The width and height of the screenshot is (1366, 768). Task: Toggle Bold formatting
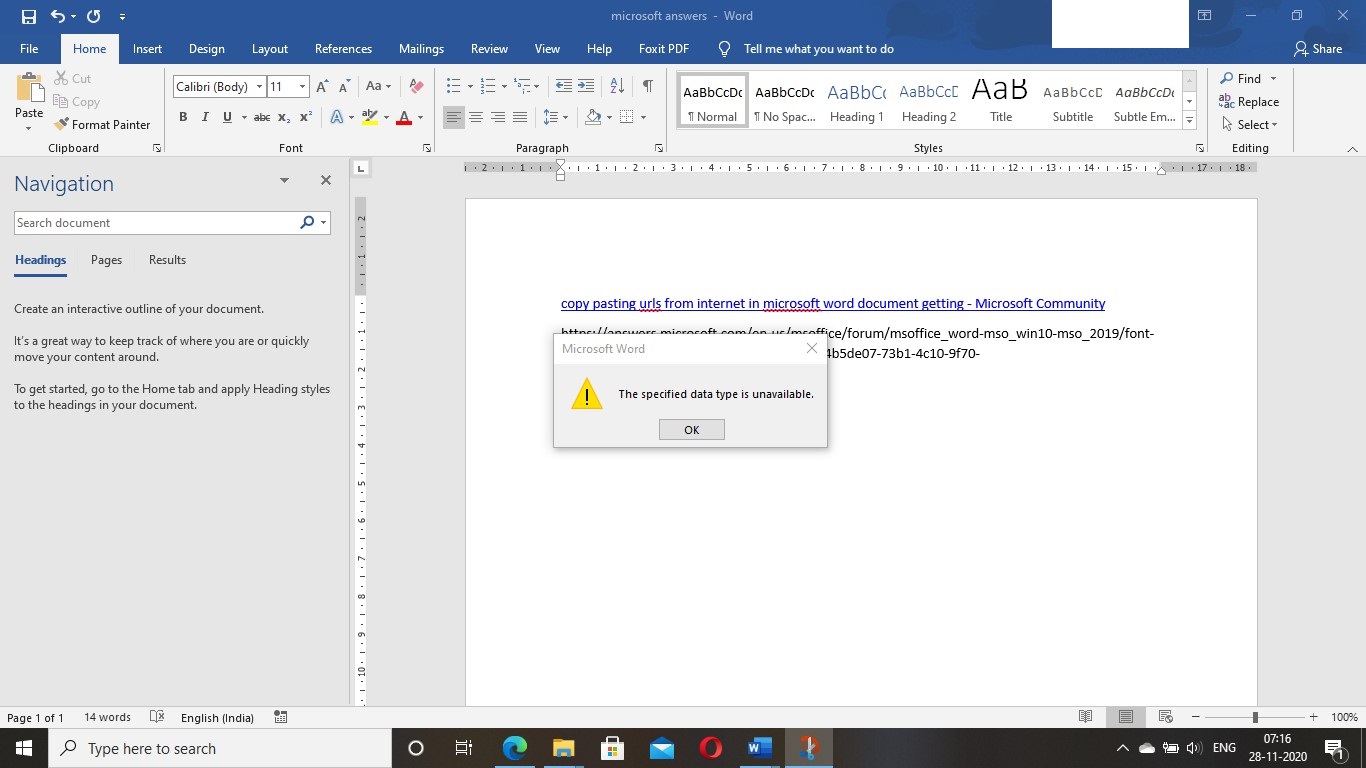coord(183,117)
